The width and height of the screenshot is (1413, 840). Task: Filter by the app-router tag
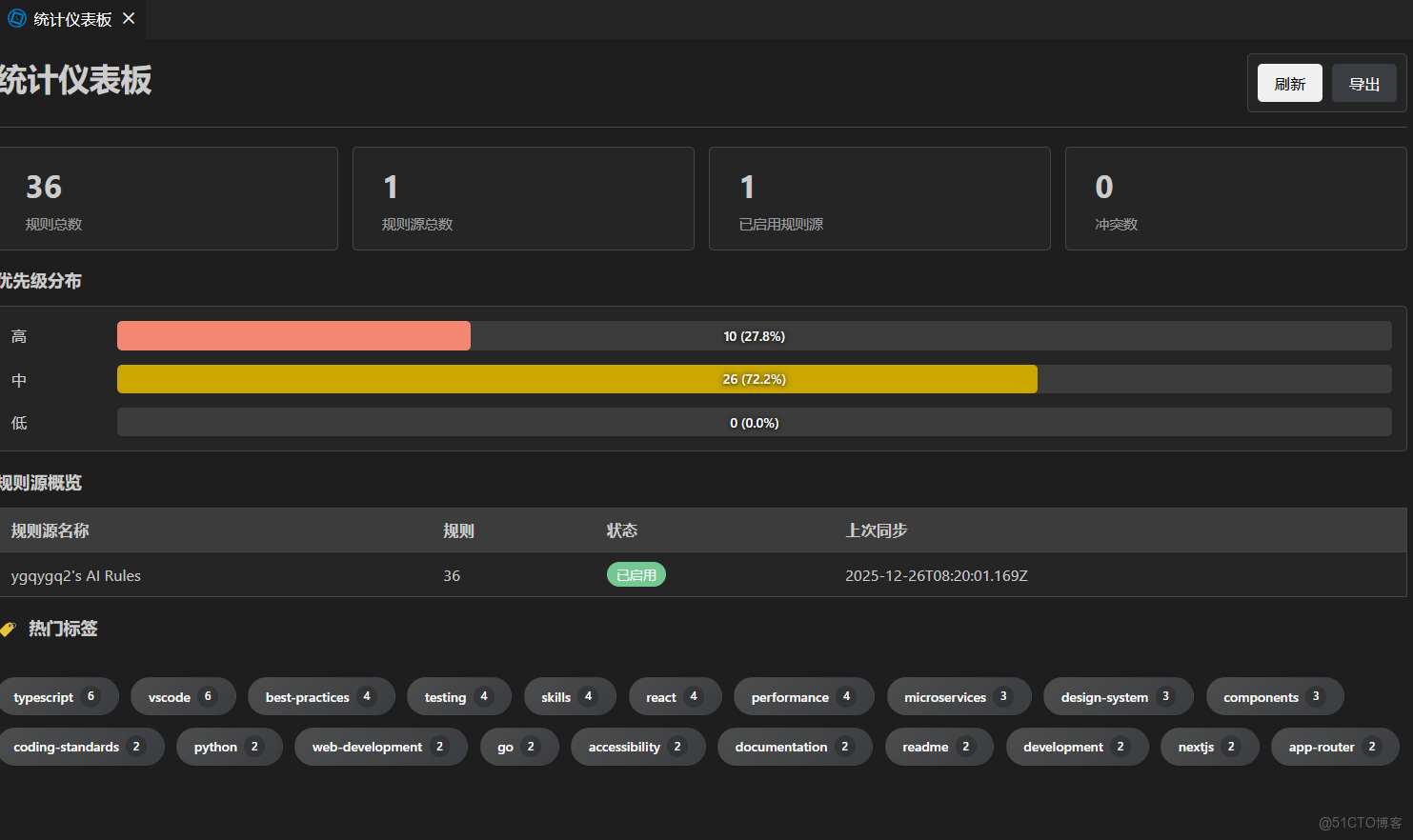(x=1335, y=747)
